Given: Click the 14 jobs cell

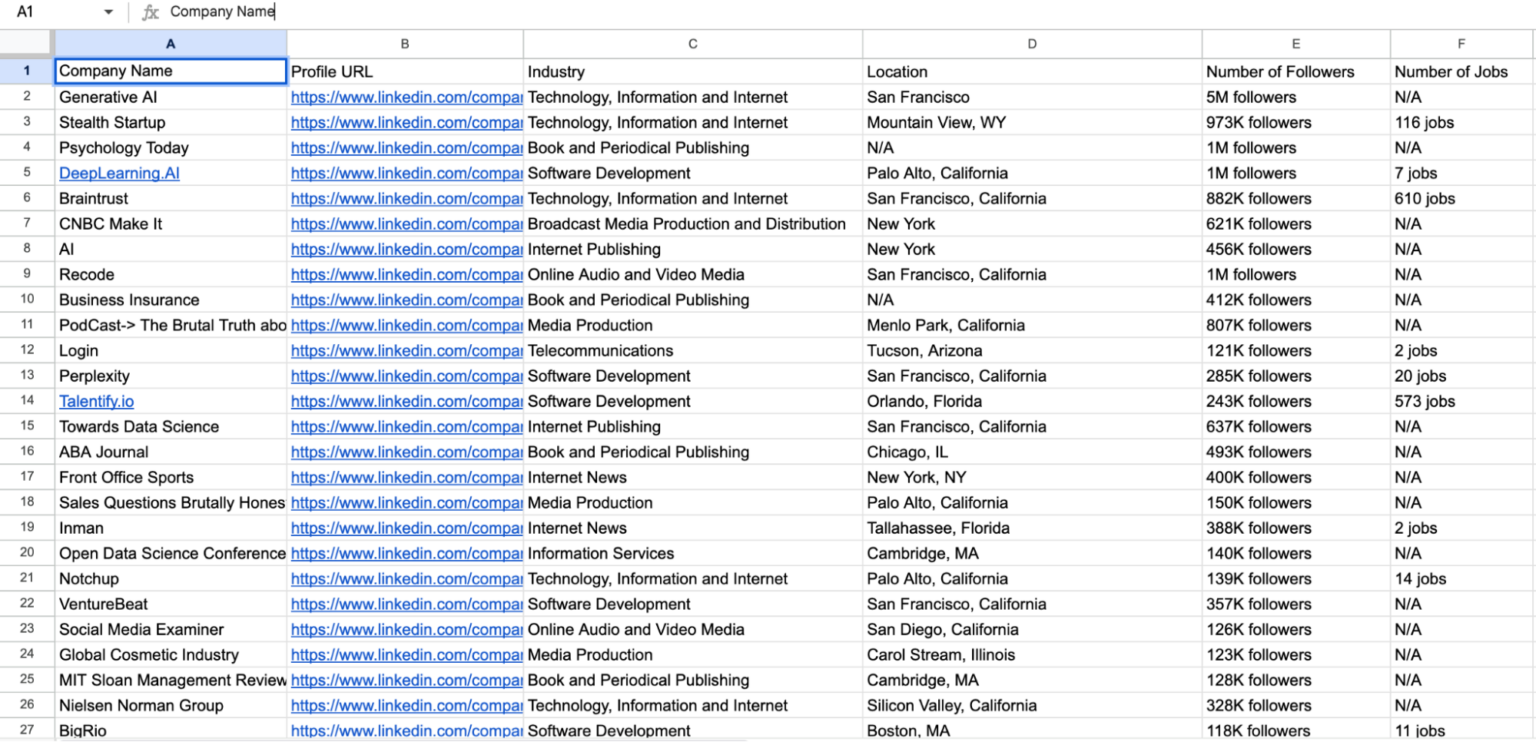Looking at the screenshot, I should tap(1462, 578).
